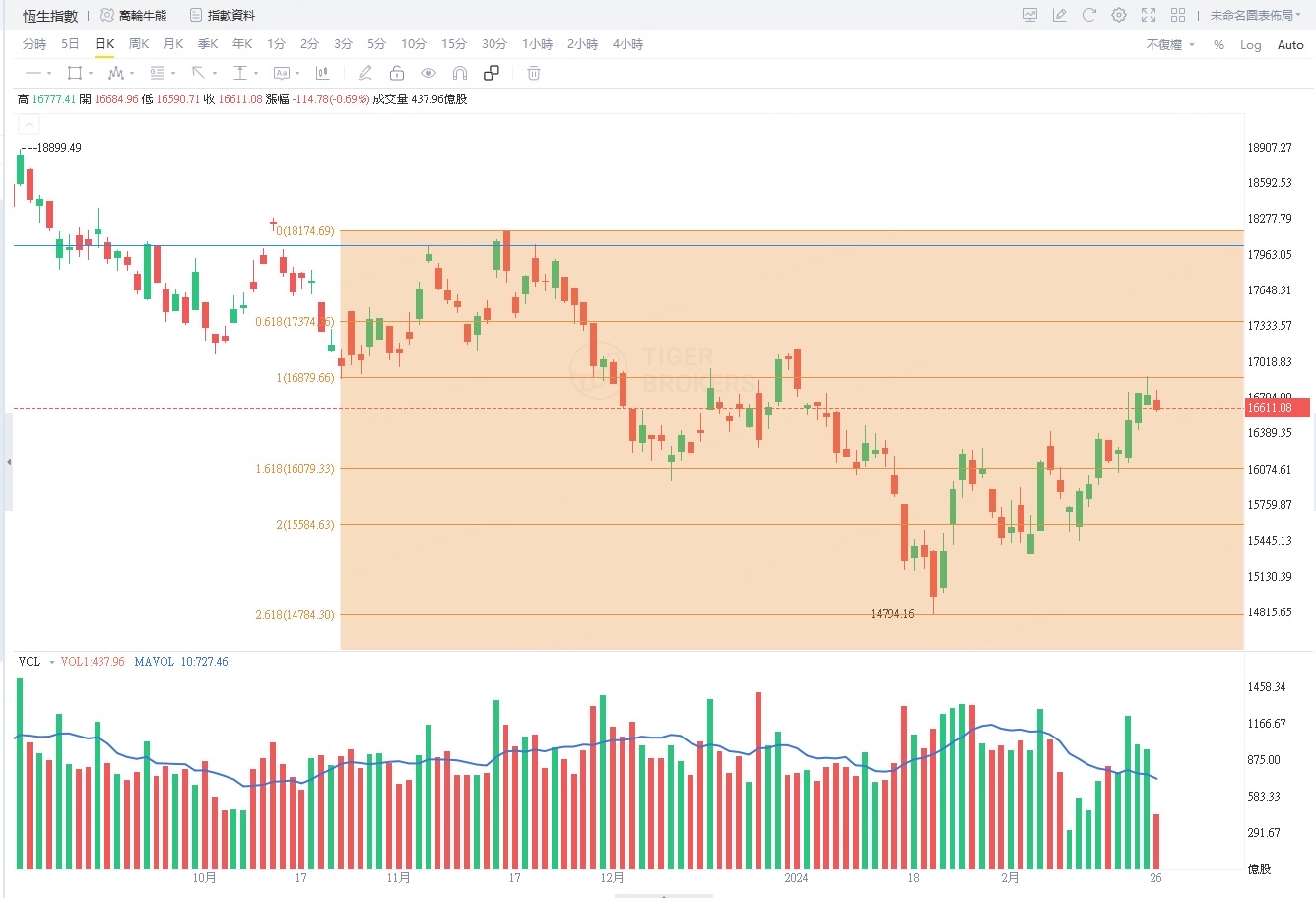Click the pencil drawing tool icon

tap(365, 73)
